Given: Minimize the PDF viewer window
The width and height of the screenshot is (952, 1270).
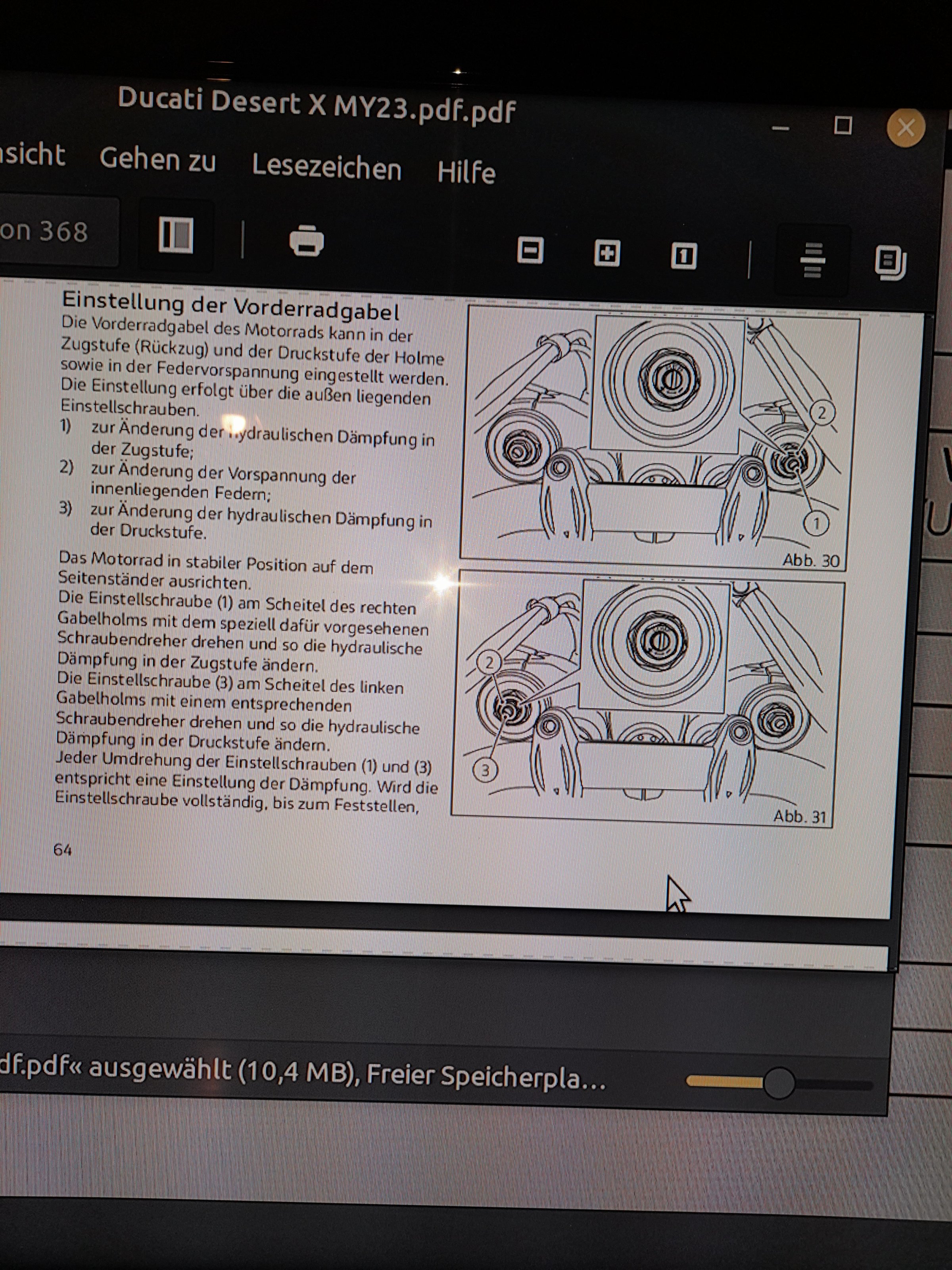Looking at the screenshot, I should [780, 129].
